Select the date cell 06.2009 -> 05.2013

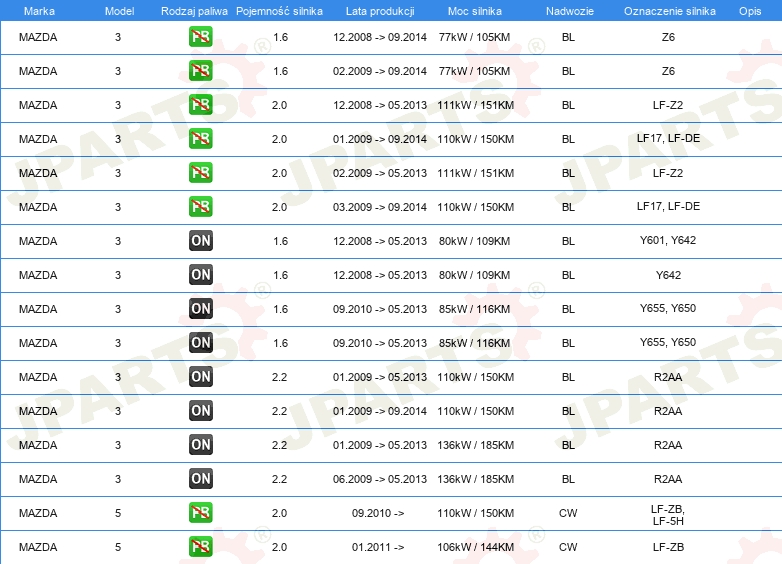(380, 479)
